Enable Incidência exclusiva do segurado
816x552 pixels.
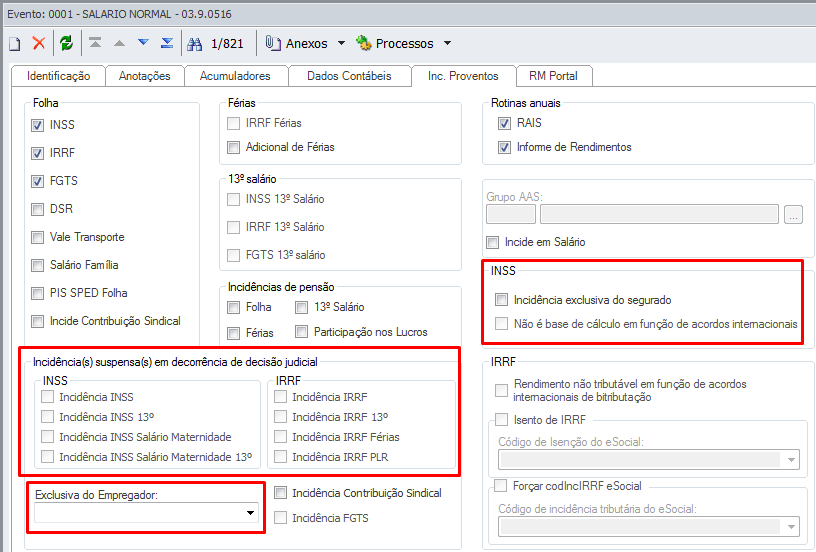pyautogui.click(x=502, y=300)
